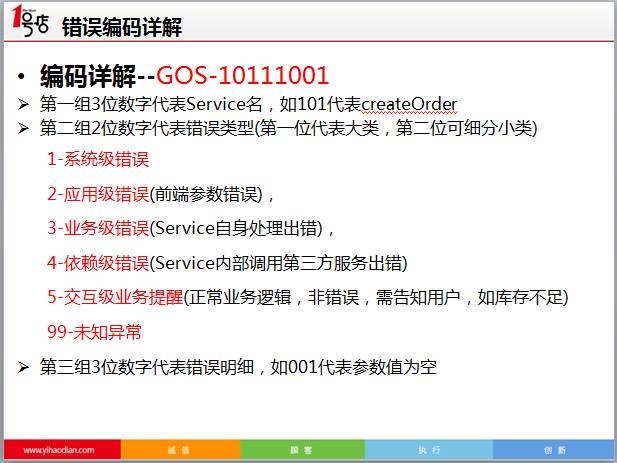Click the line about '第一组3位数字代表Service名'
Screen dimensions: 617x463
(248, 104)
